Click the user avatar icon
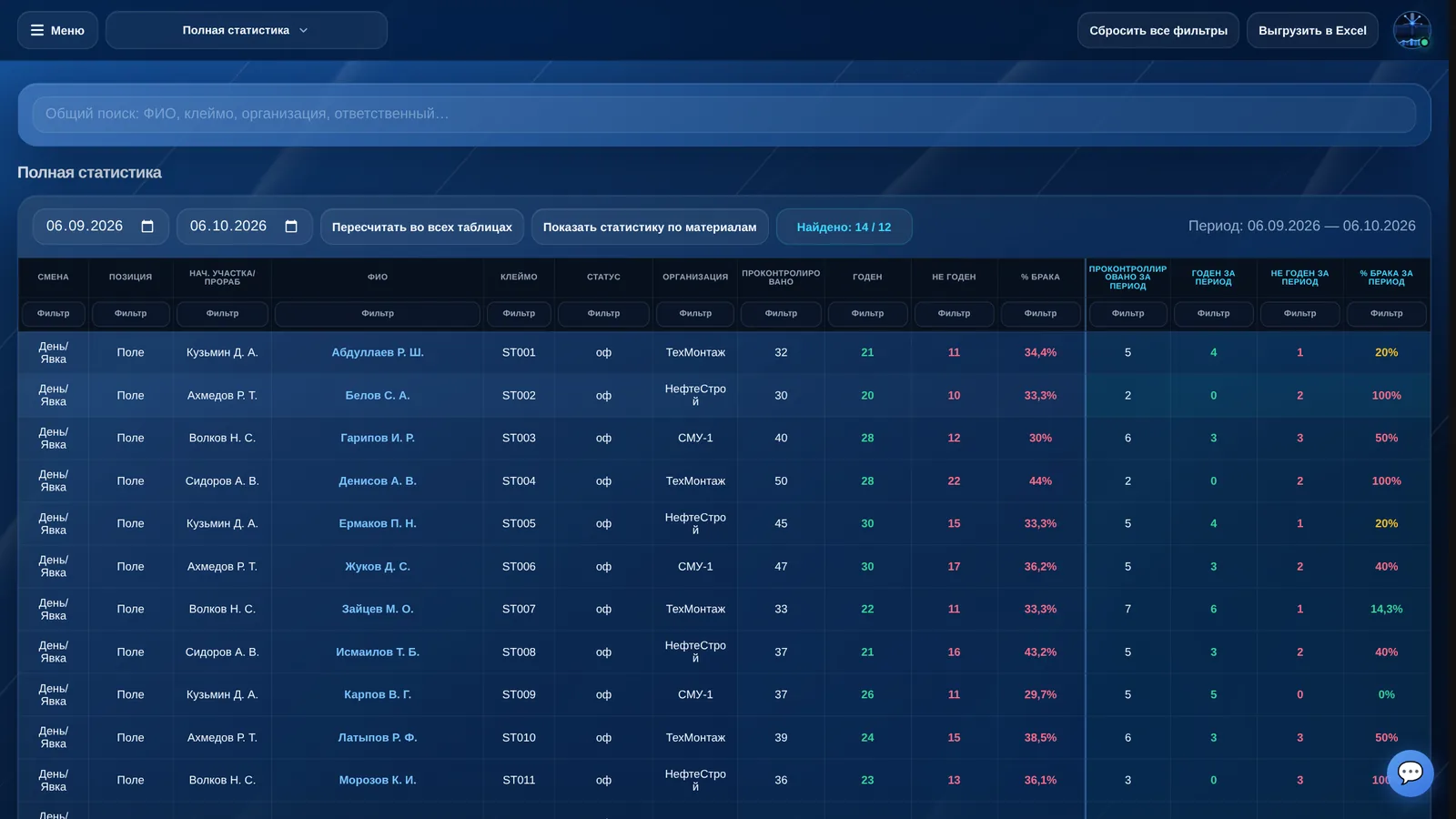 point(1412,30)
